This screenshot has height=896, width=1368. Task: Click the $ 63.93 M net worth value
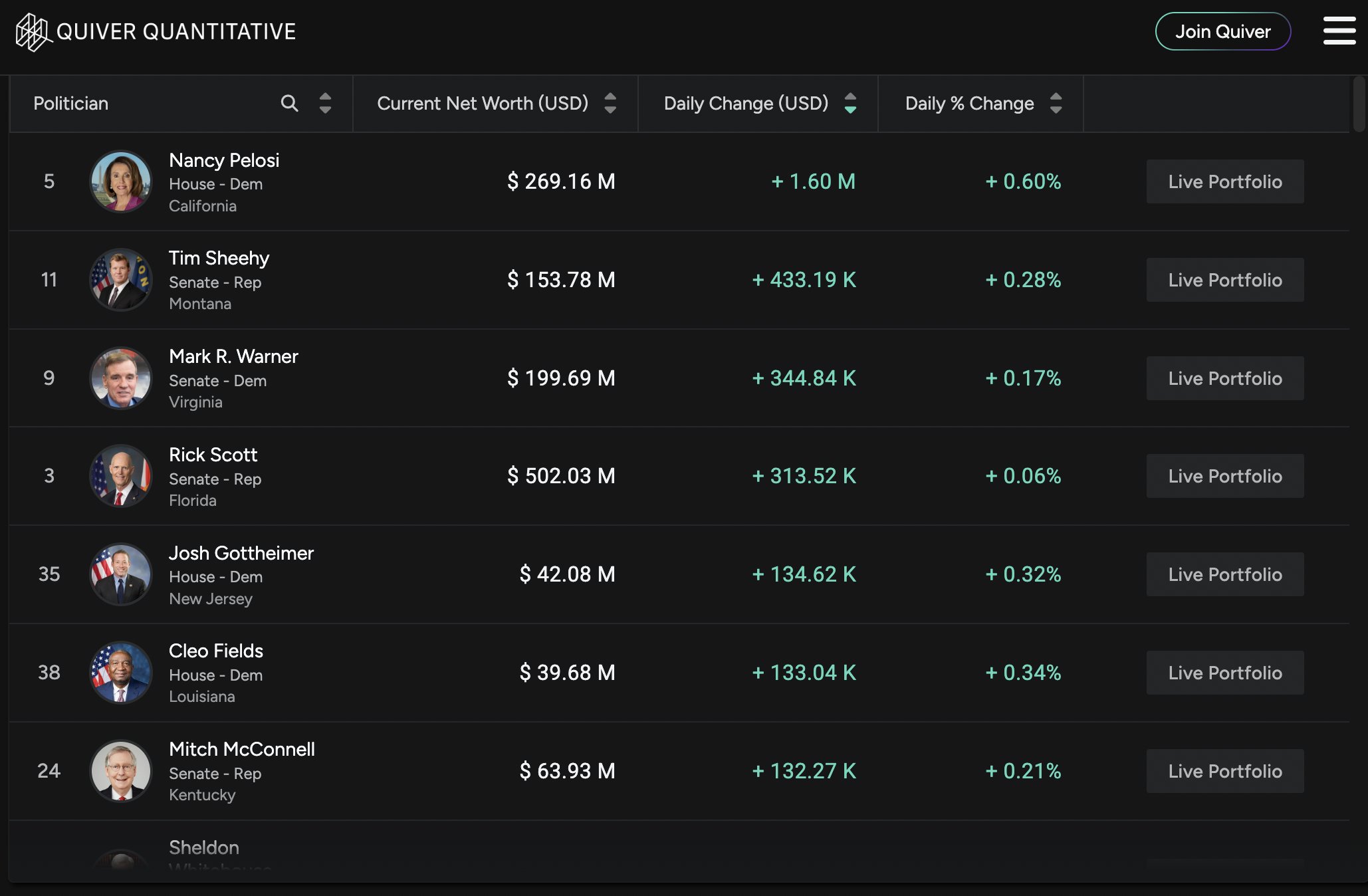pyautogui.click(x=567, y=771)
